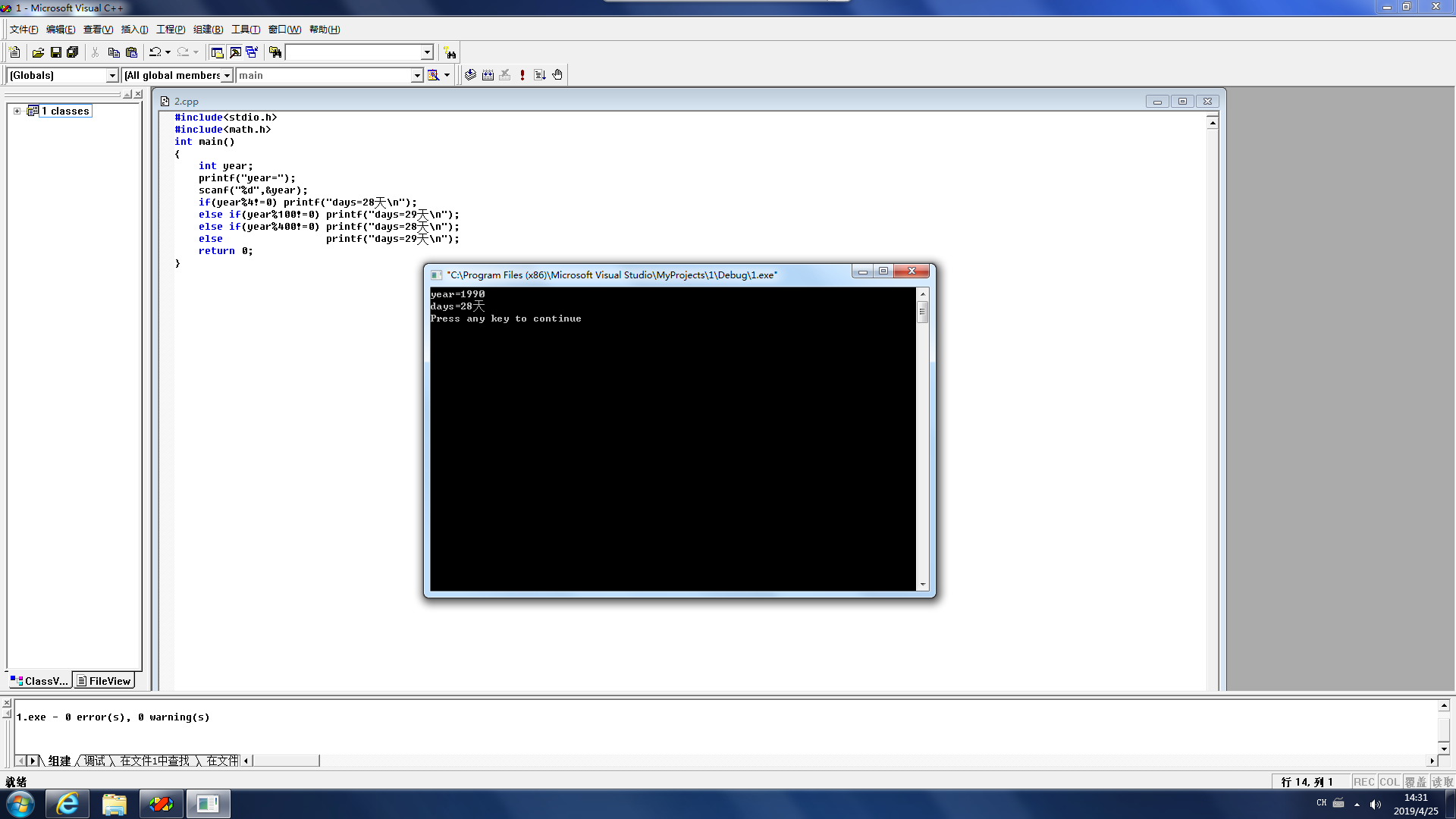This screenshot has width=1456, height=819.
Task: Click the Compile icon in build toolbar
Action: coord(470,75)
